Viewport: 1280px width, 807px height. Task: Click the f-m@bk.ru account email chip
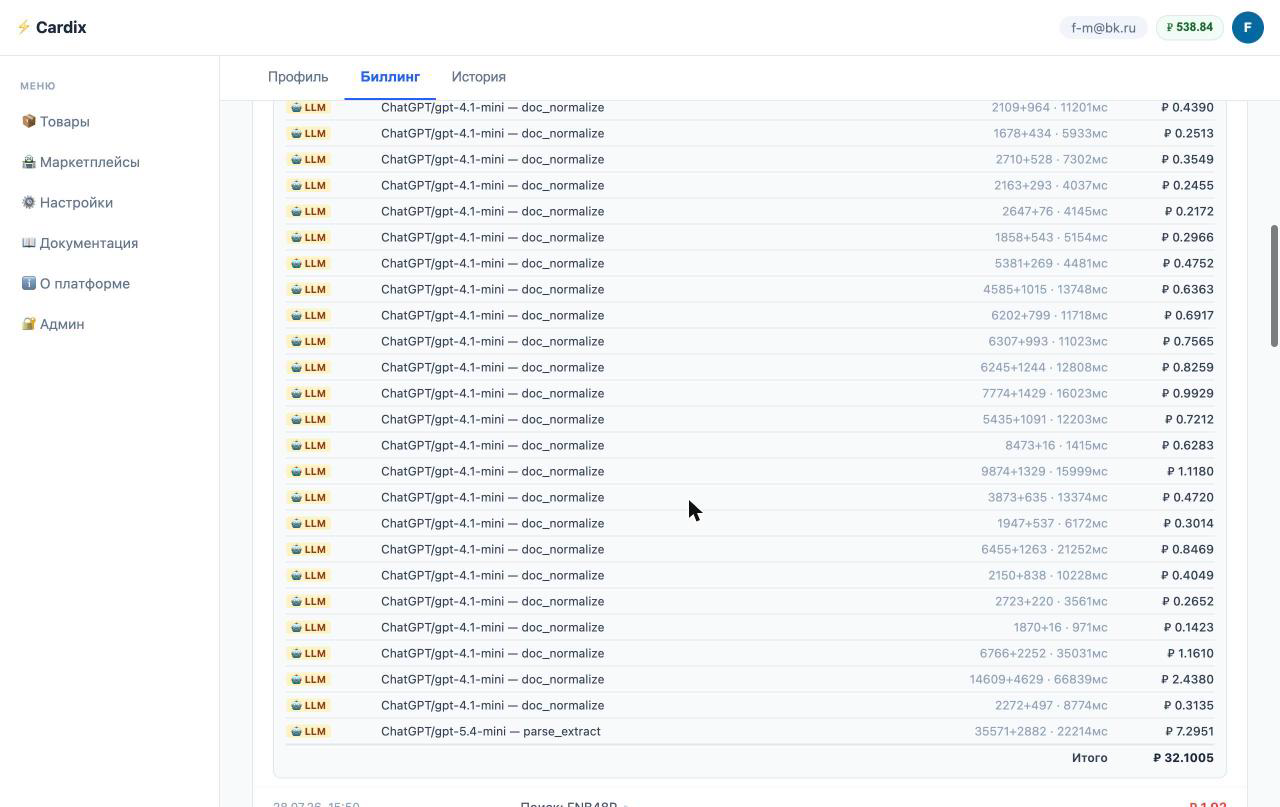1103,27
